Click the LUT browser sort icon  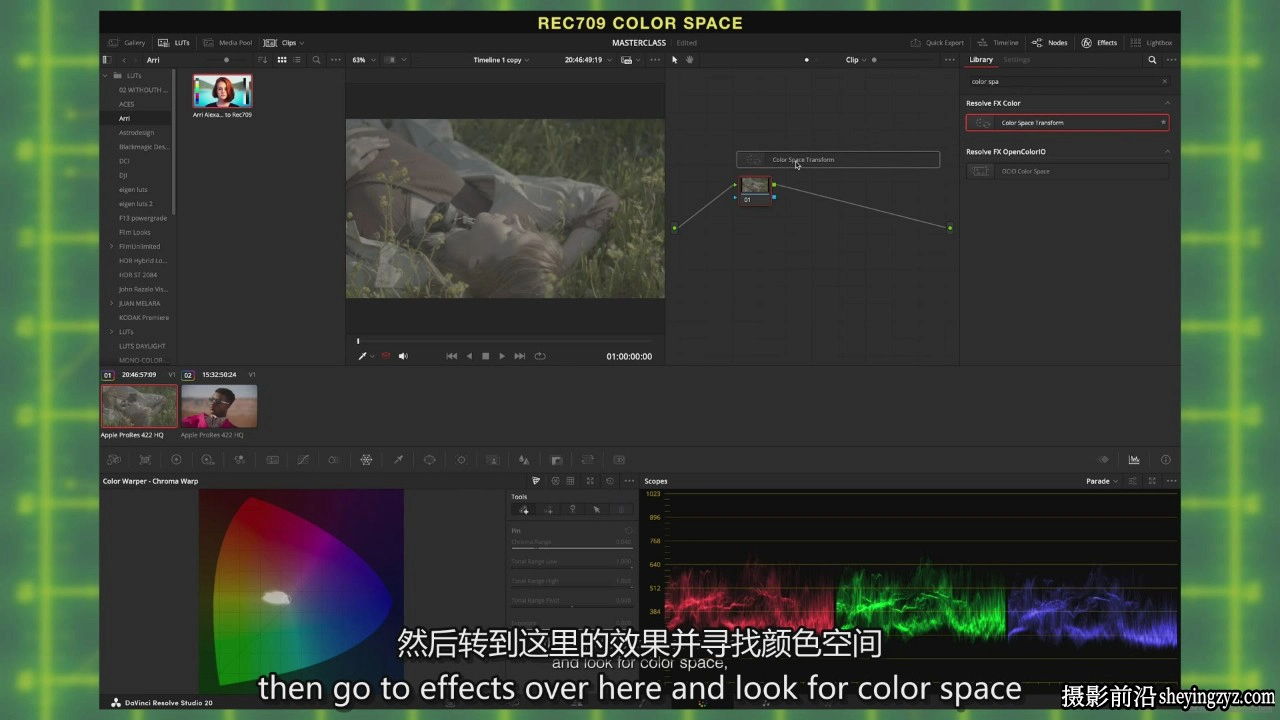[x=263, y=60]
